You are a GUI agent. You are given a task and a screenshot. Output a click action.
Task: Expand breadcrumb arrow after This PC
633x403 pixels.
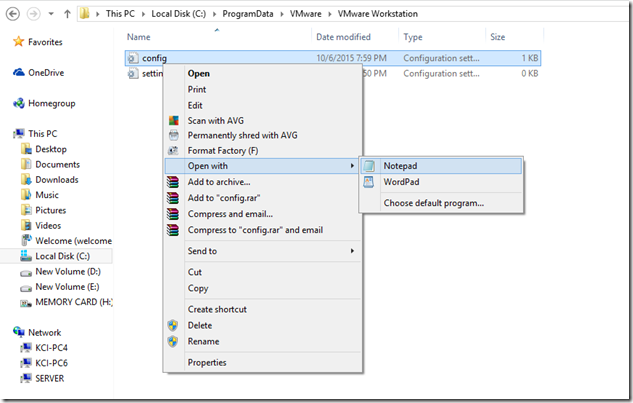(x=143, y=14)
